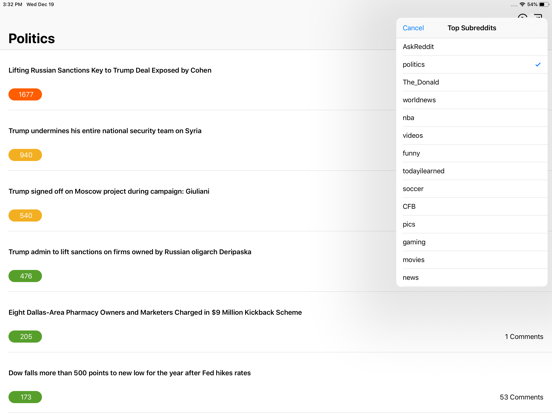
Task: Tap the checkmark on the politics row
Action: [x=538, y=64]
